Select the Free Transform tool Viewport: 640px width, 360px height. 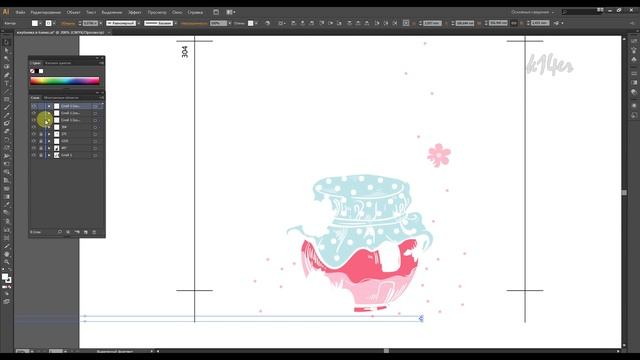click(x=6, y=164)
